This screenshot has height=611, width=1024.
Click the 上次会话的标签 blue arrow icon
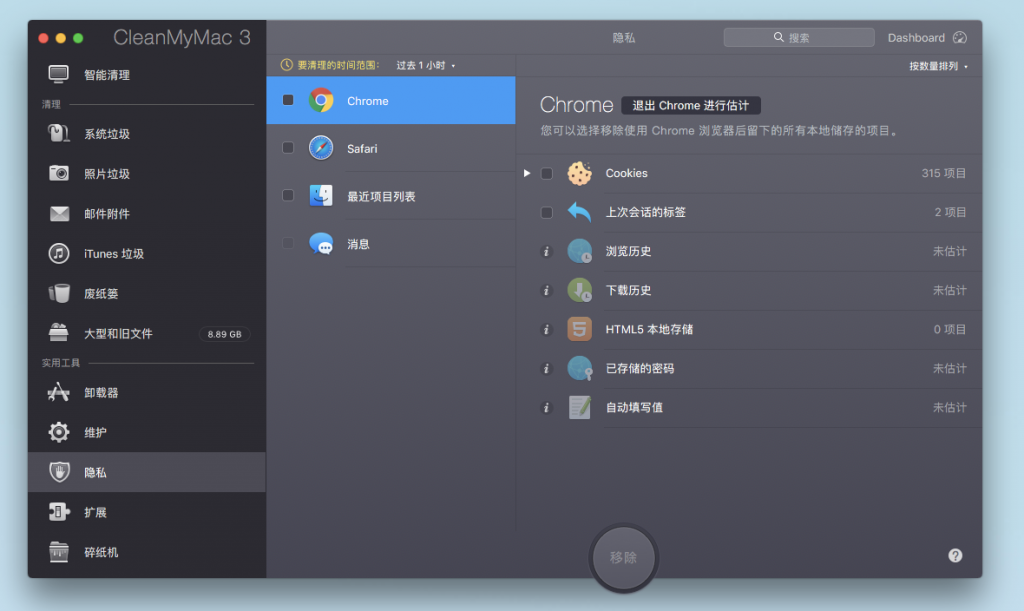point(579,212)
